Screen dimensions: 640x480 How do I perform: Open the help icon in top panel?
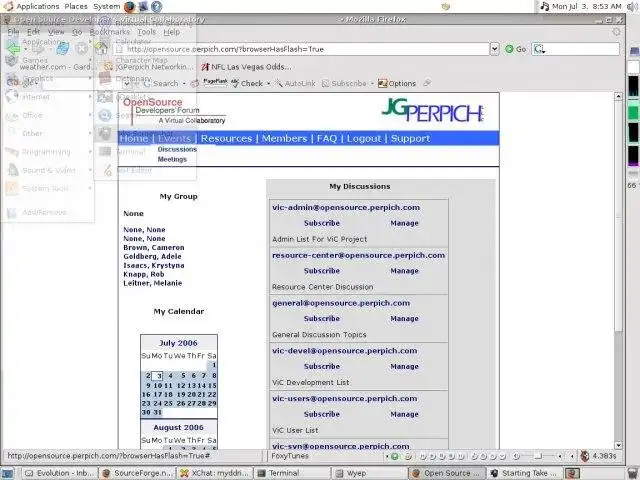(157, 6)
